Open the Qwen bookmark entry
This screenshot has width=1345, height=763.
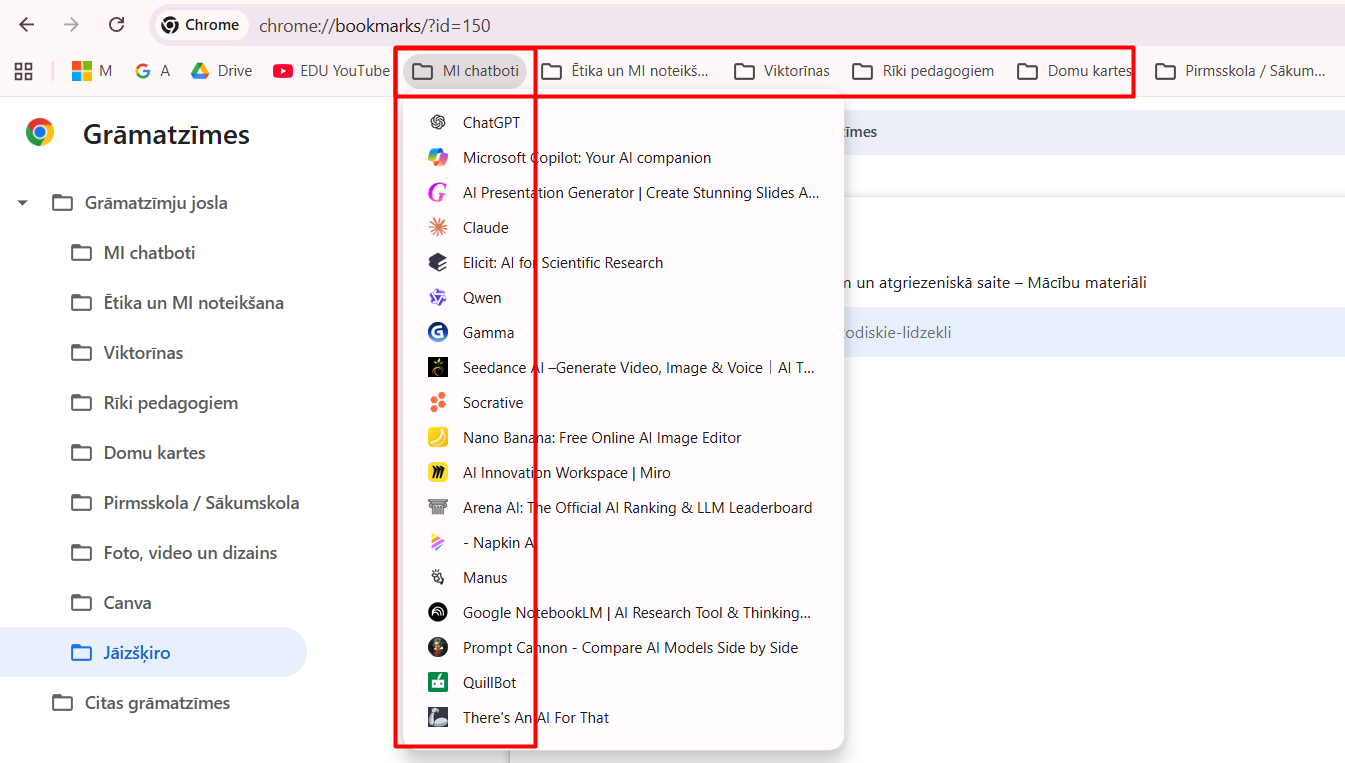coord(623,298)
